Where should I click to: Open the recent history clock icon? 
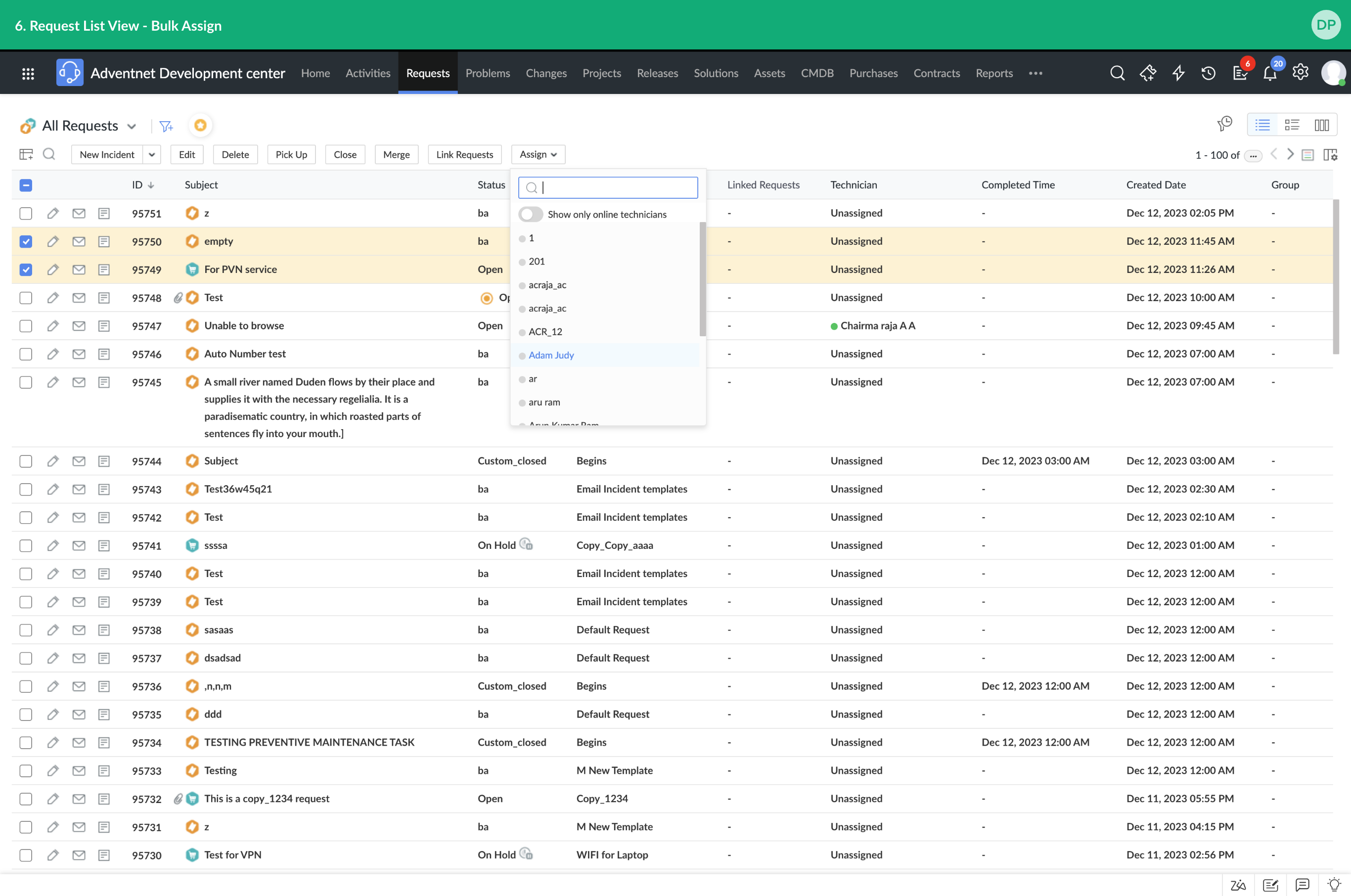click(1208, 73)
